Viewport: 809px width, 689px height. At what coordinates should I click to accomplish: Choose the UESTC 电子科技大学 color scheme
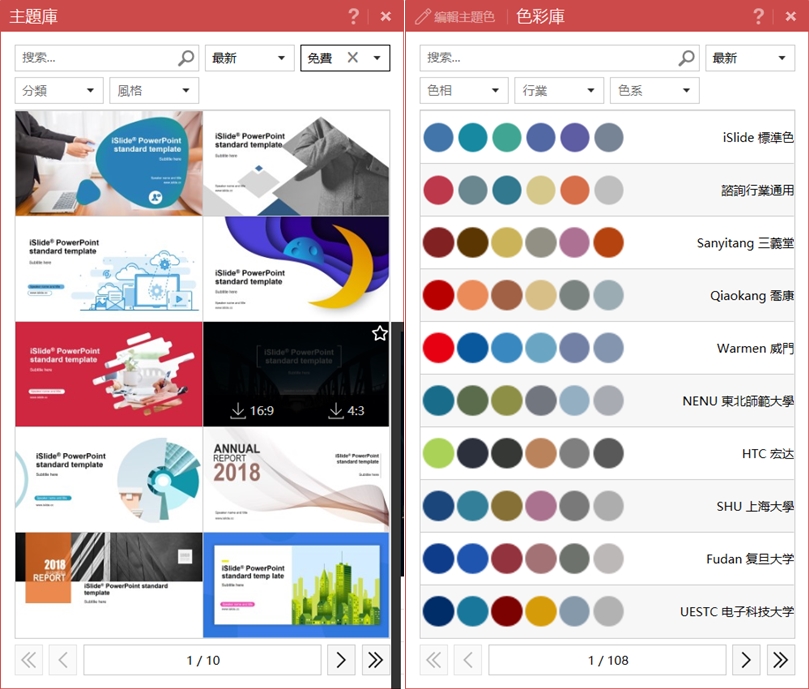pos(607,611)
